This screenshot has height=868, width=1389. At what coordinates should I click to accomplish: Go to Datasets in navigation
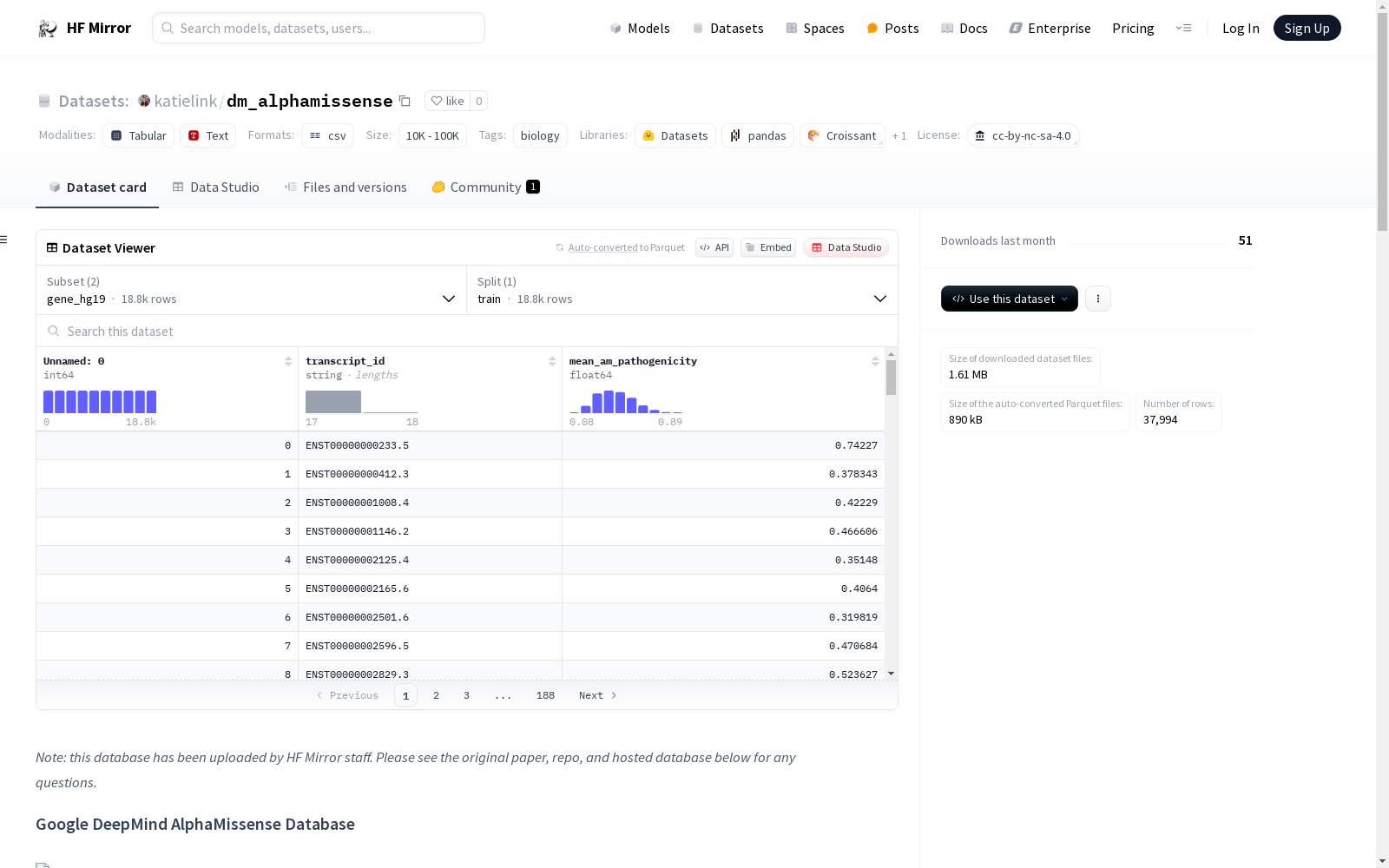(x=727, y=28)
